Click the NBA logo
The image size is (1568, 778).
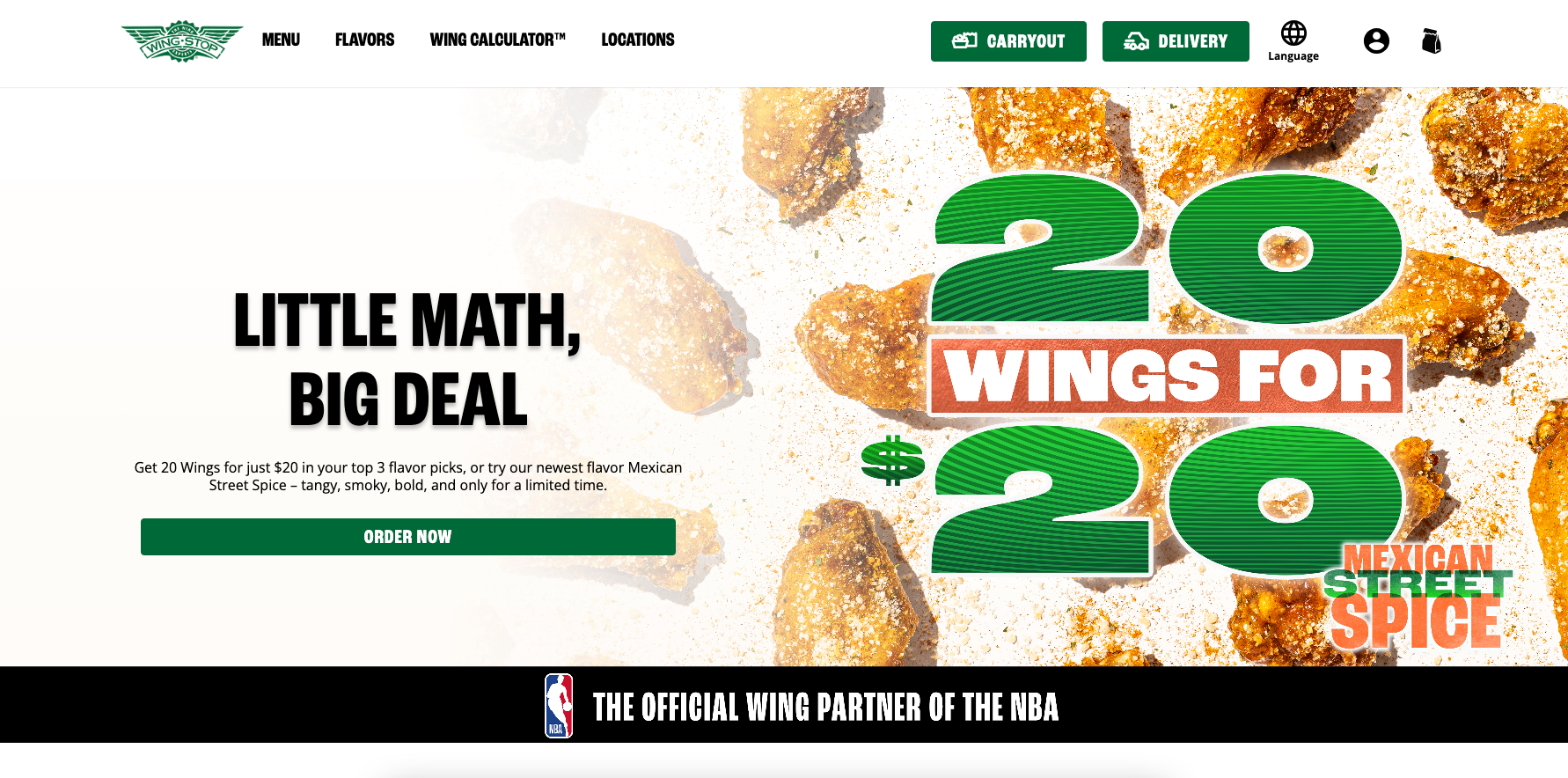tap(559, 706)
